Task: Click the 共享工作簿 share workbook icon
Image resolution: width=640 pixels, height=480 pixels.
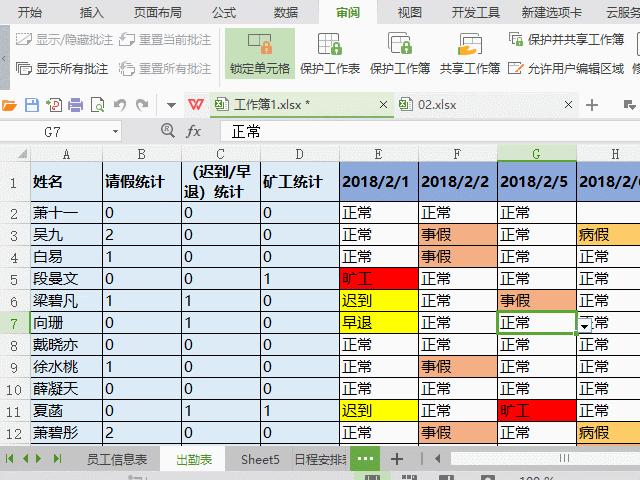Action: point(470,44)
